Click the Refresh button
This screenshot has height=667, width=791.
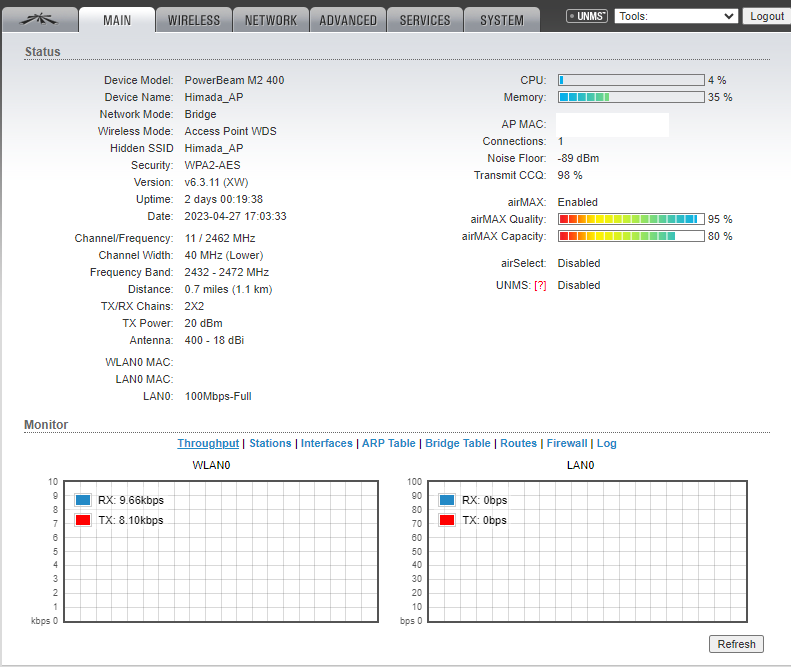pyautogui.click(x=736, y=644)
